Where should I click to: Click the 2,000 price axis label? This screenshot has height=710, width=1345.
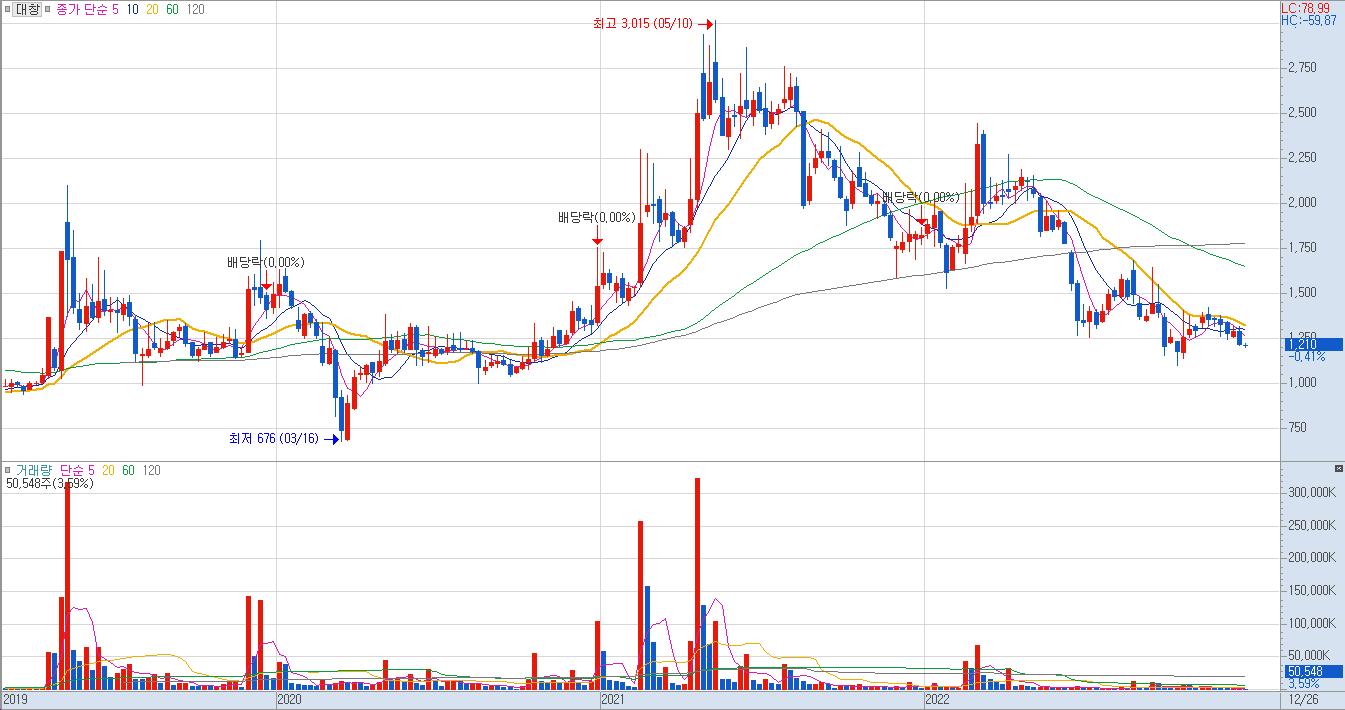[1302, 203]
